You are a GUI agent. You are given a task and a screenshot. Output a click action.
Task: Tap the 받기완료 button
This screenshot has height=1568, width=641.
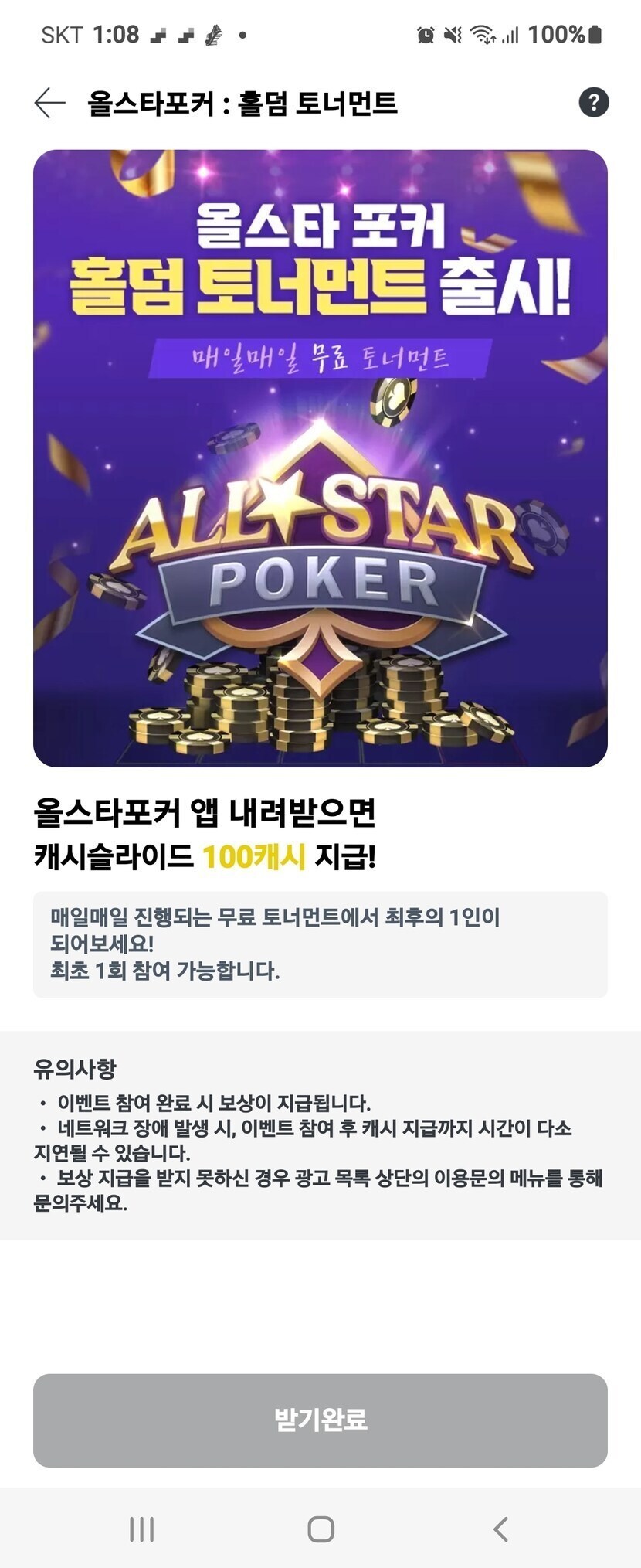pyautogui.click(x=320, y=1420)
